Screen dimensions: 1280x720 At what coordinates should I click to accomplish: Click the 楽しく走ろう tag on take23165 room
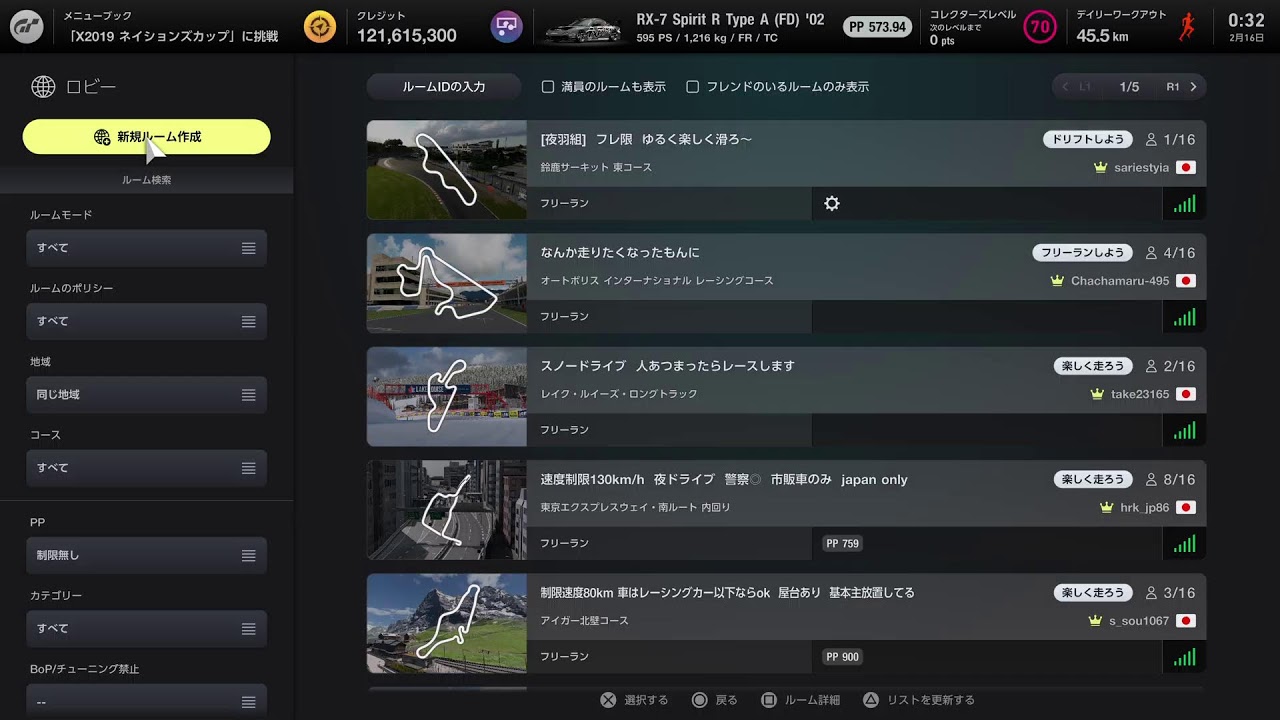click(x=1093, y=366)
